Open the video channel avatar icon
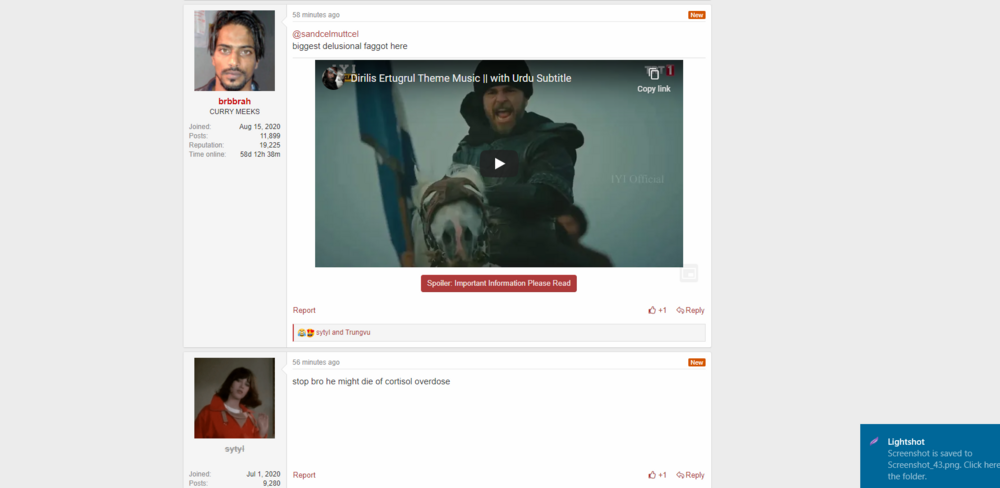This screenshot has height=488, width=1000. 333,78
